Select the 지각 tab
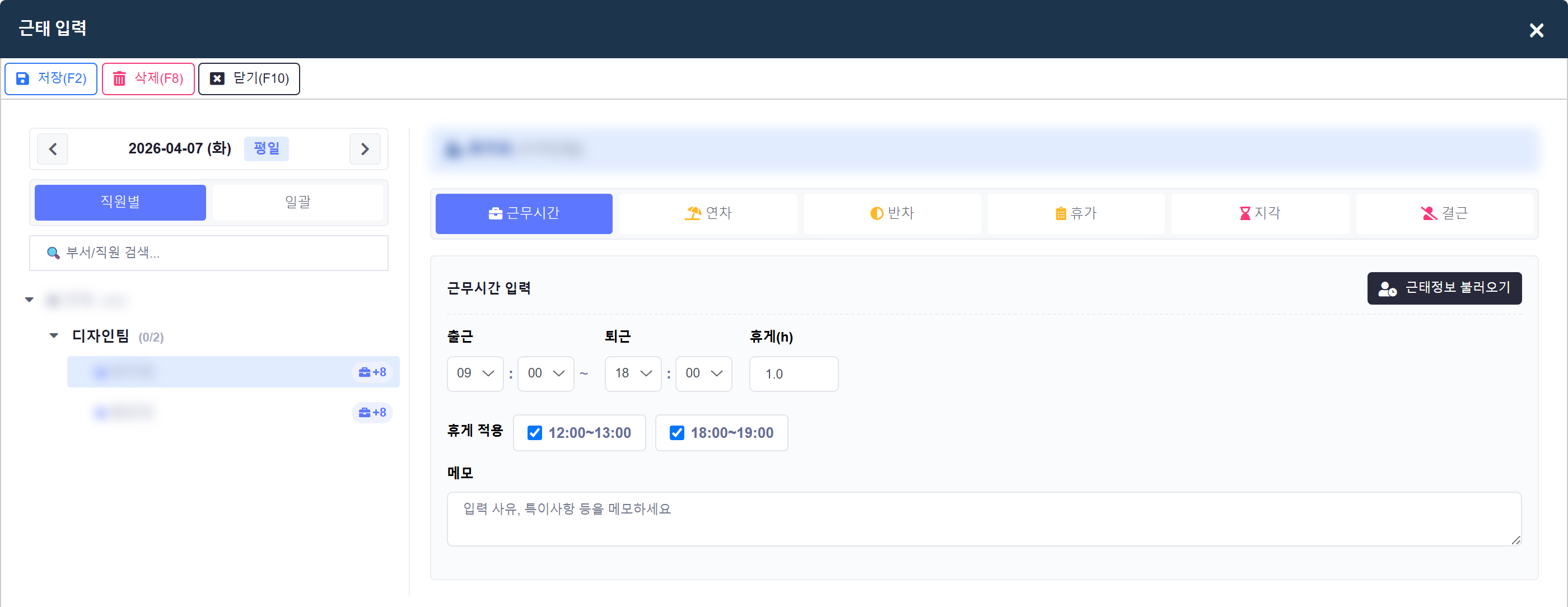 (1260, 214)
